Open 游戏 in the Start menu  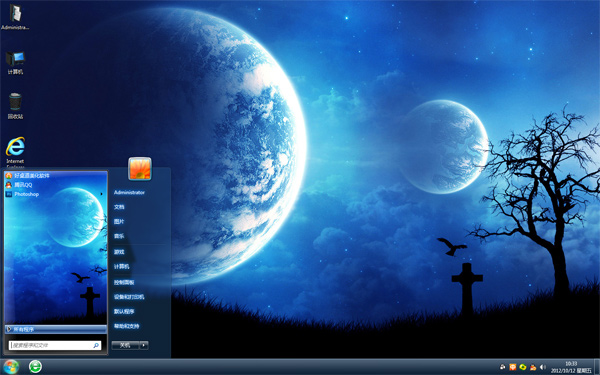(x=119, y=252)
